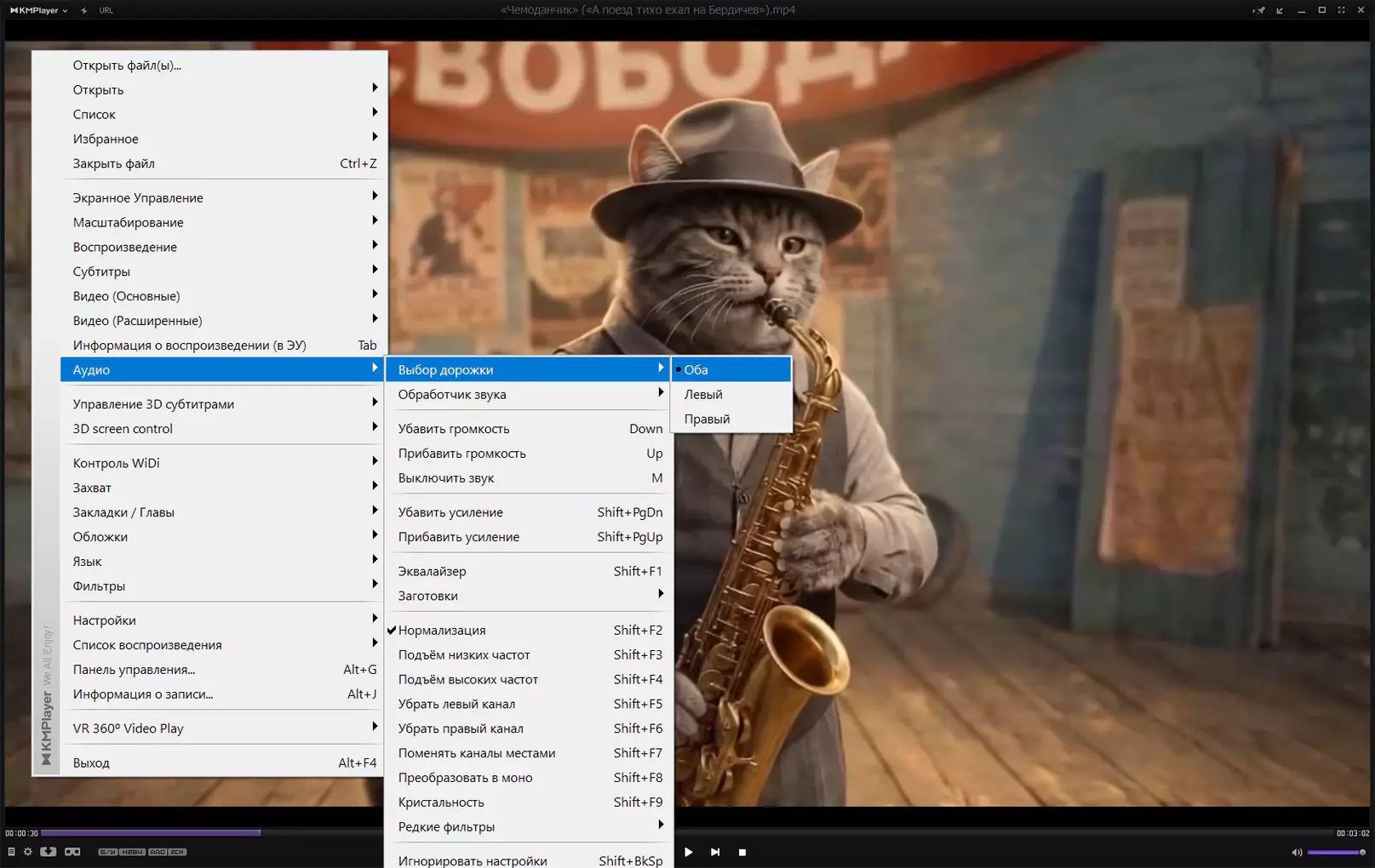This screenshot has height=868, width=1375.
Task: Select the Правый track option
Action: [x=731, y=419]
